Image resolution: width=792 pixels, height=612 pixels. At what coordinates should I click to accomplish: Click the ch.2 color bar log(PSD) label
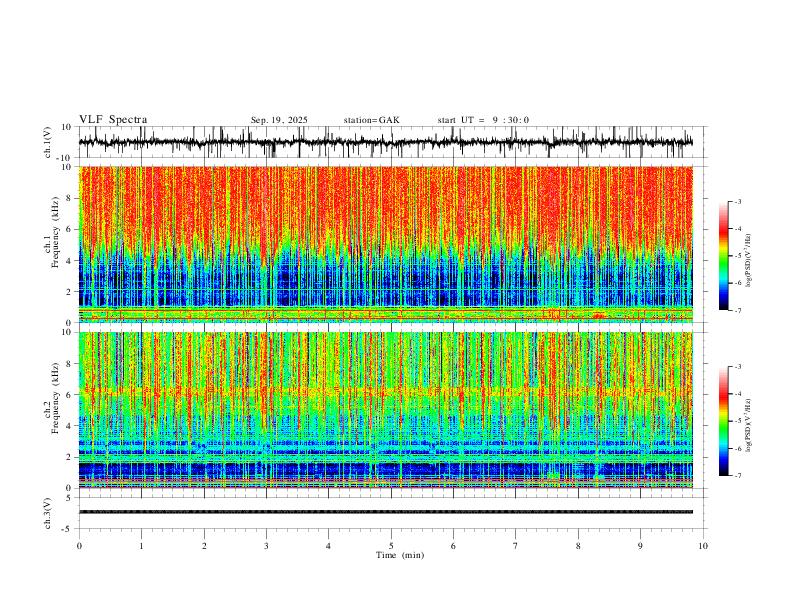[749, 425]
